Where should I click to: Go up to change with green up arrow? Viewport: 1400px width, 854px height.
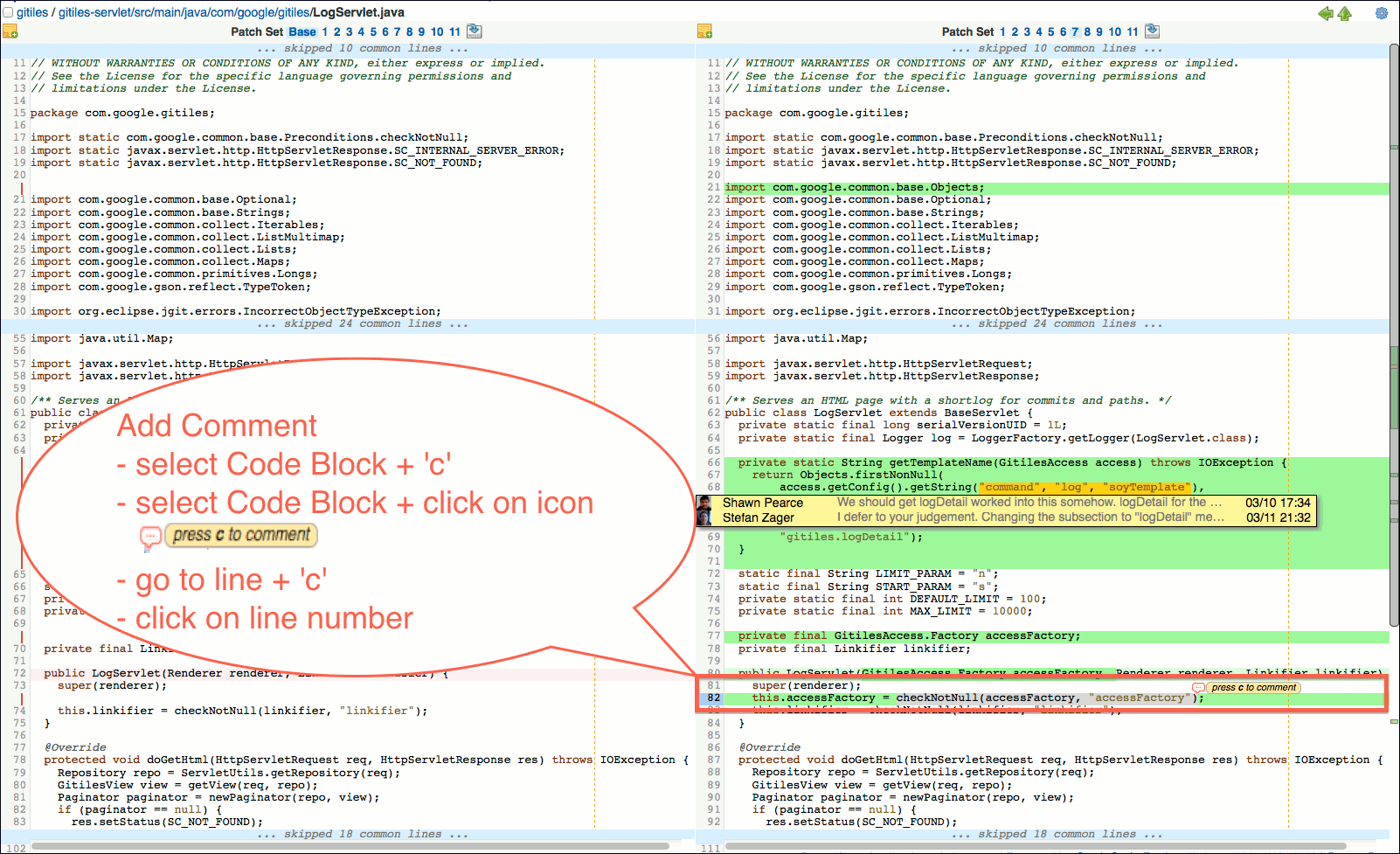[1345, 14]
